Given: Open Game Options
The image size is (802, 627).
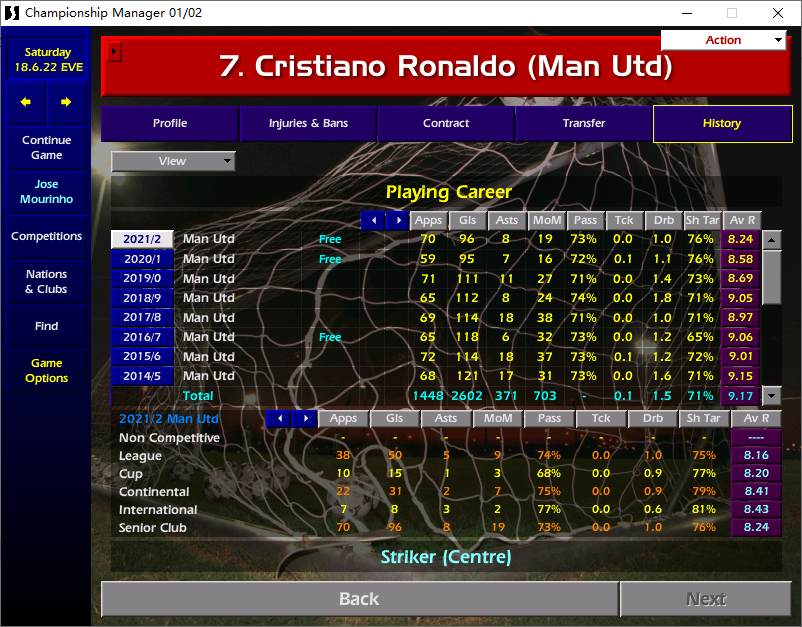Looking at the screenshot, I should click(47, 371).
